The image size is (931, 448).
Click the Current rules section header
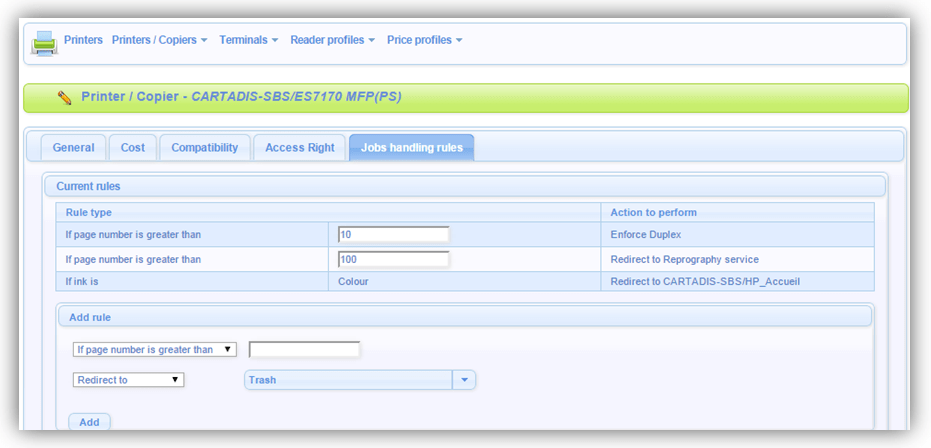click(464, 186)
